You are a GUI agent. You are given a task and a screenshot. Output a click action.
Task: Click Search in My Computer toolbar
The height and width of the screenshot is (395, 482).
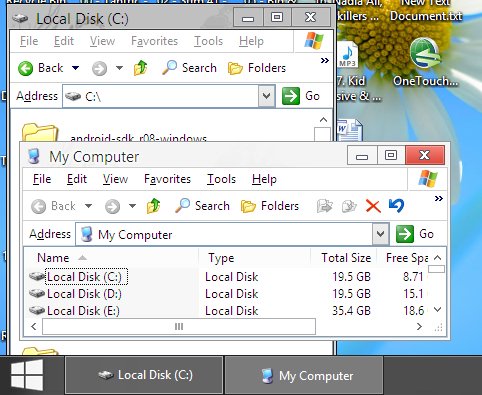click(203, 206)
